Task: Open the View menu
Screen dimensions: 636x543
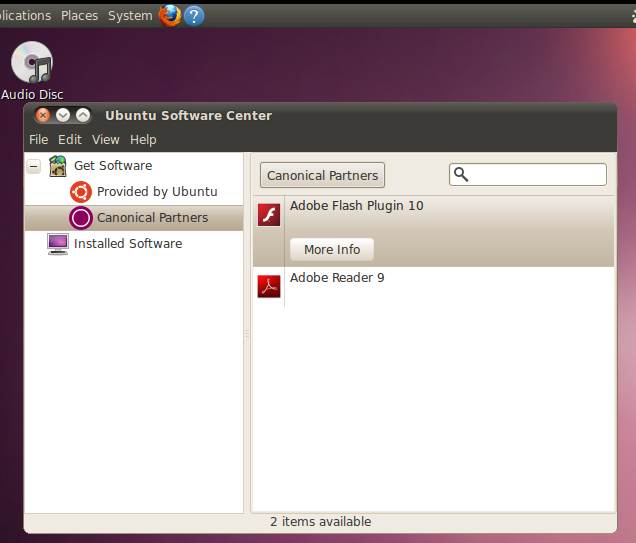Action: [x=105, y=140]
